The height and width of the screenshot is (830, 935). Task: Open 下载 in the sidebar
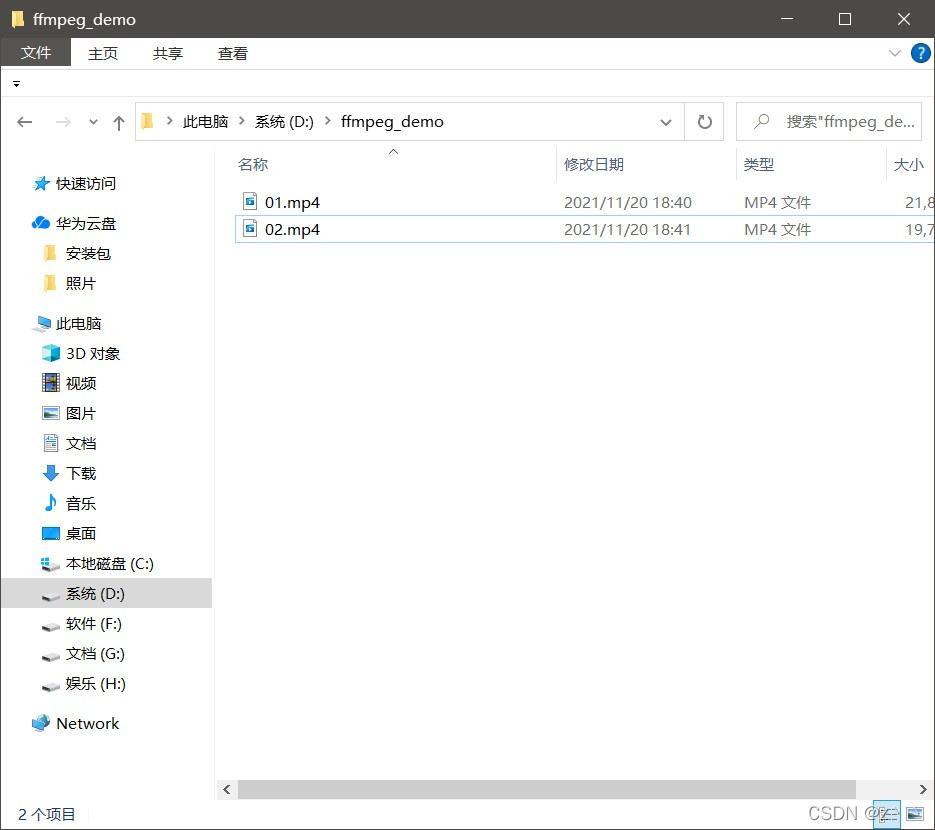(x=81, y=473)
